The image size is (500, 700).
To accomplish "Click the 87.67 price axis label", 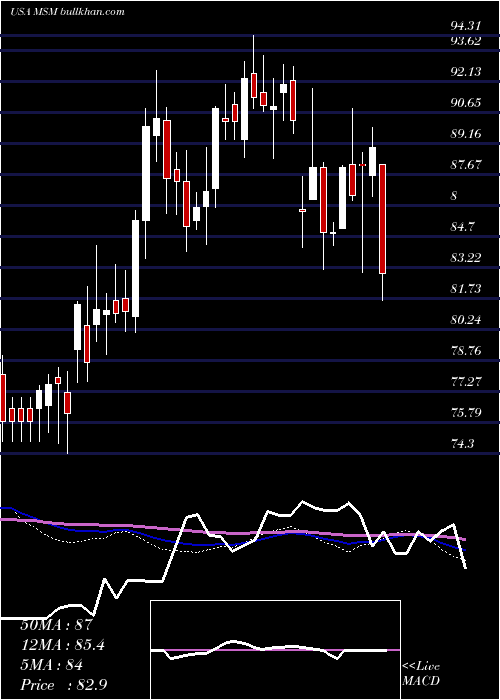I will pos(466,165).
